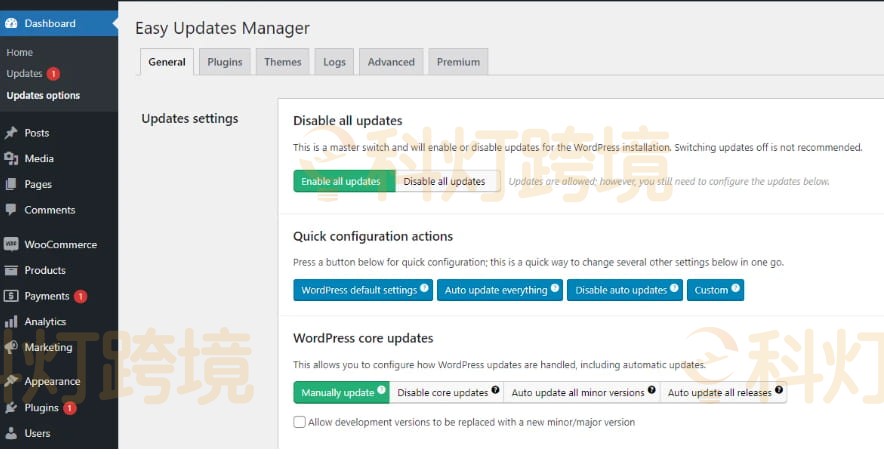Viewport: 884px width, 455px height.
Task: Open WooCommerce menu
Action: (59, 244)
